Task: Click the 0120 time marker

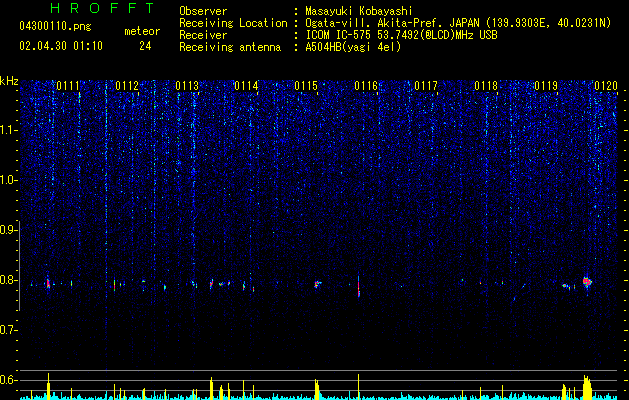Action: [x=606, y=86]
